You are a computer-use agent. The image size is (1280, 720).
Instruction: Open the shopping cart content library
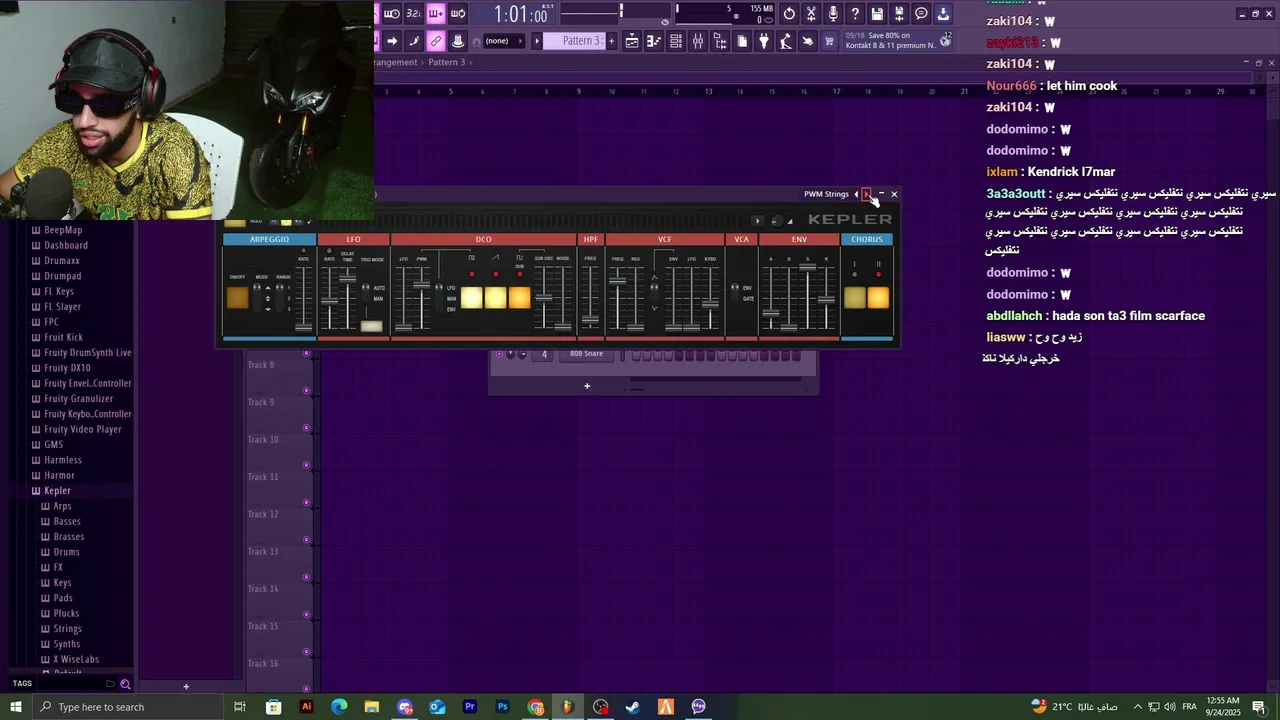[x=829, y=41]
